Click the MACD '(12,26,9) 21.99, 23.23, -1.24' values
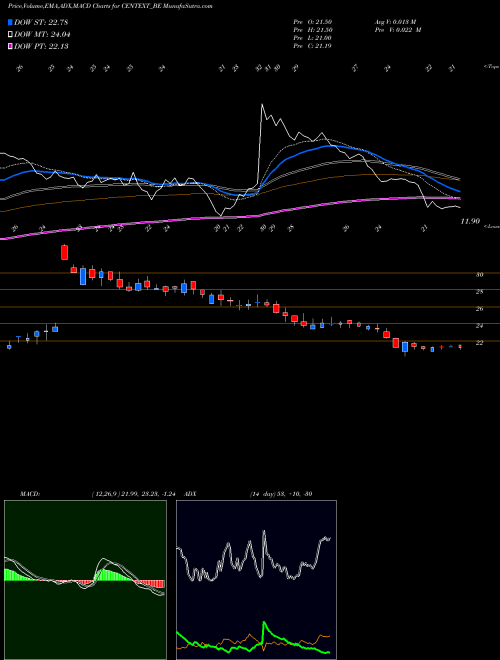 tap(136, 494)
